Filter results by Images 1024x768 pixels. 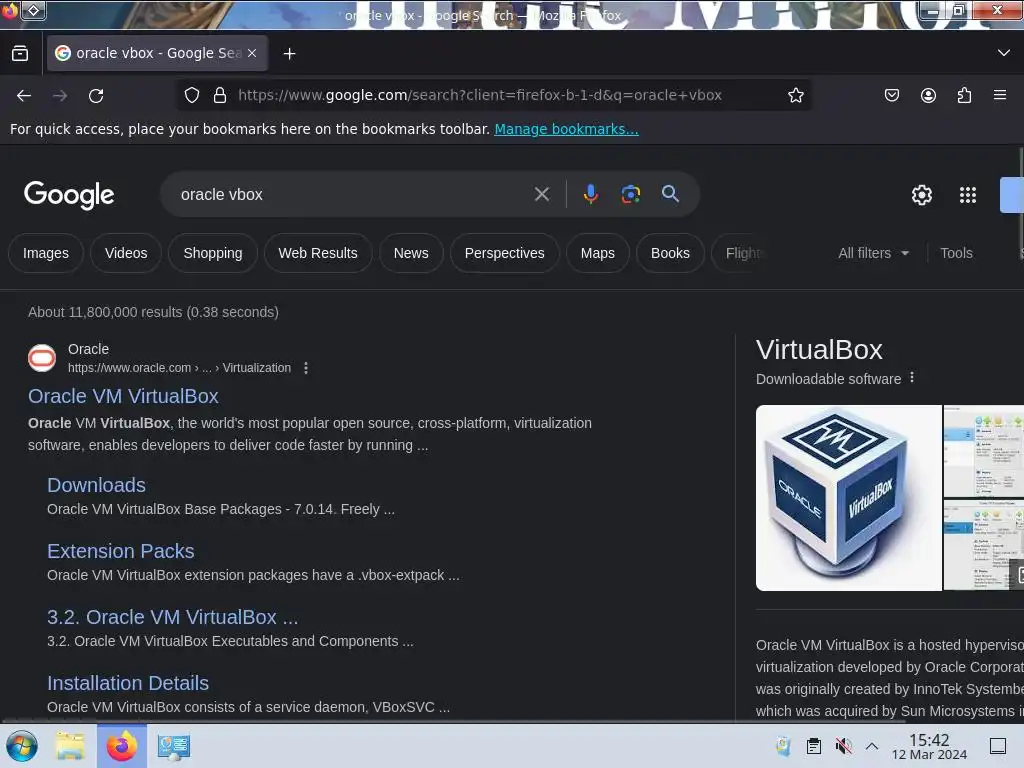click(x=46, y=253)
